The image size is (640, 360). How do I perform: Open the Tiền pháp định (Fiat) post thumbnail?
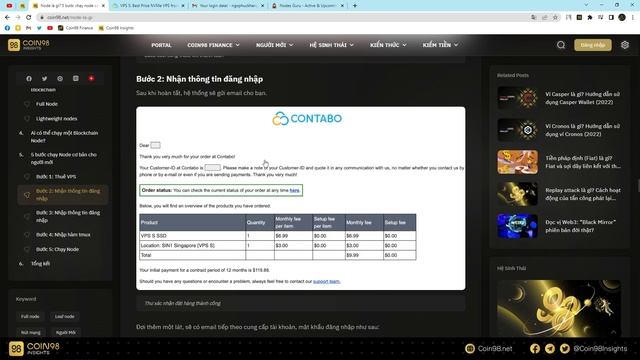517,162
